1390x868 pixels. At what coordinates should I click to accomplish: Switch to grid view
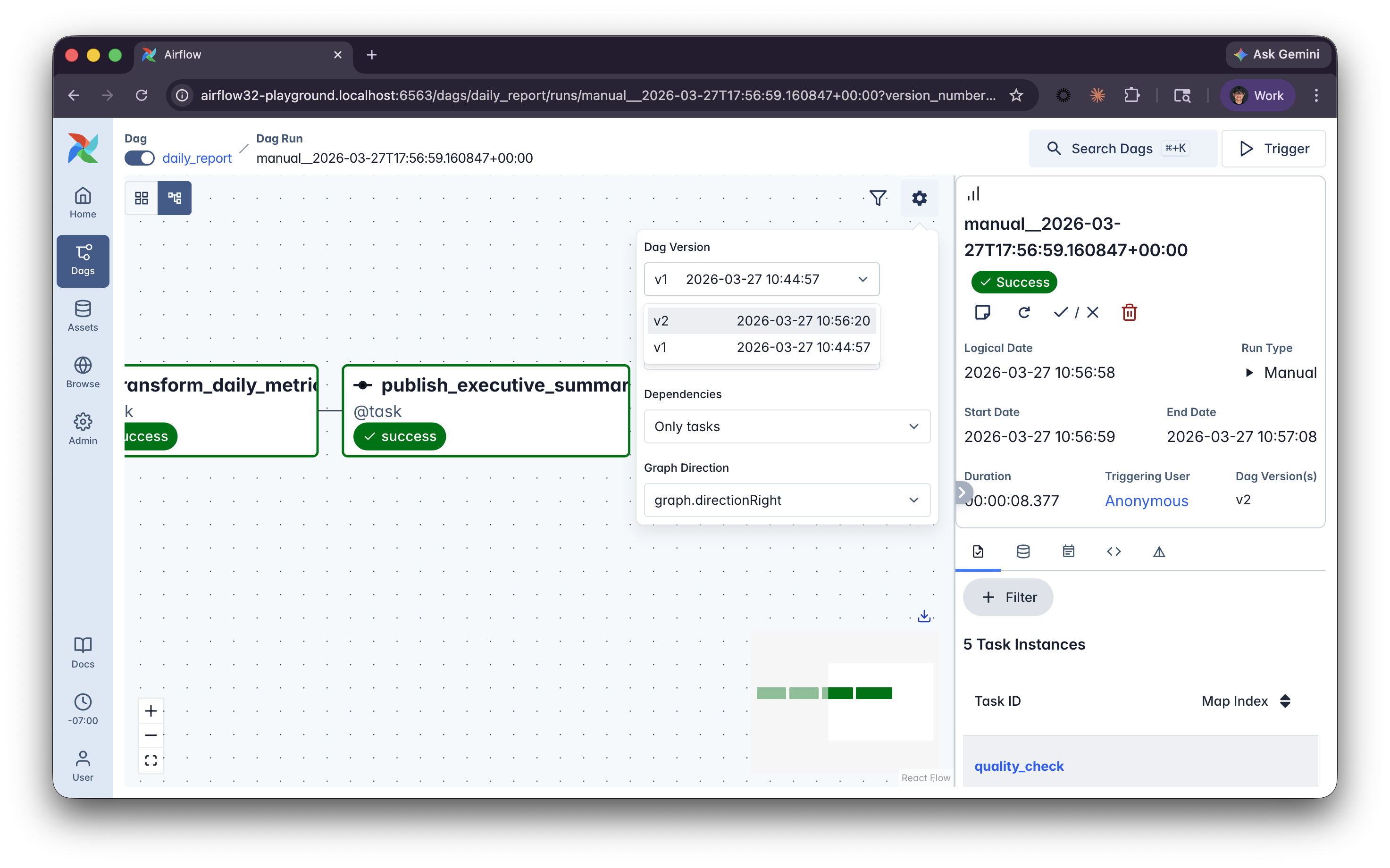click(141, 198)
